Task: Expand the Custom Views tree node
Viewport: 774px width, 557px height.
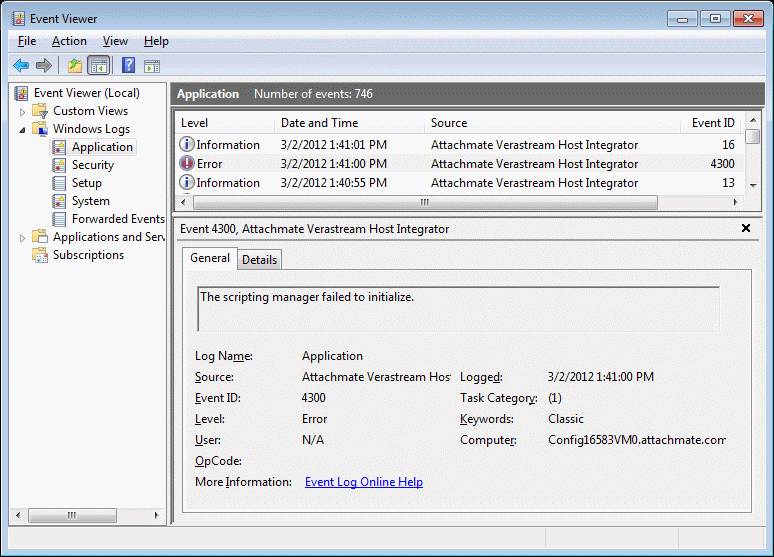Action: point(22,112)
